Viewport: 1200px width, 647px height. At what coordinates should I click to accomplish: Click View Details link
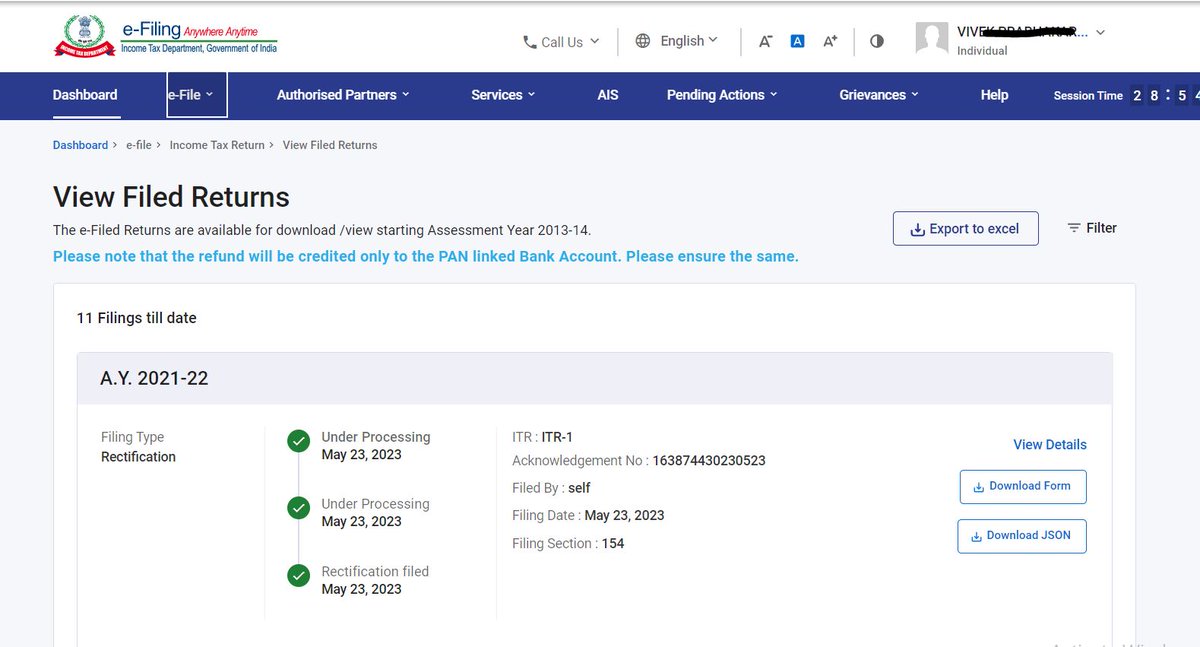click(1050, 445)
